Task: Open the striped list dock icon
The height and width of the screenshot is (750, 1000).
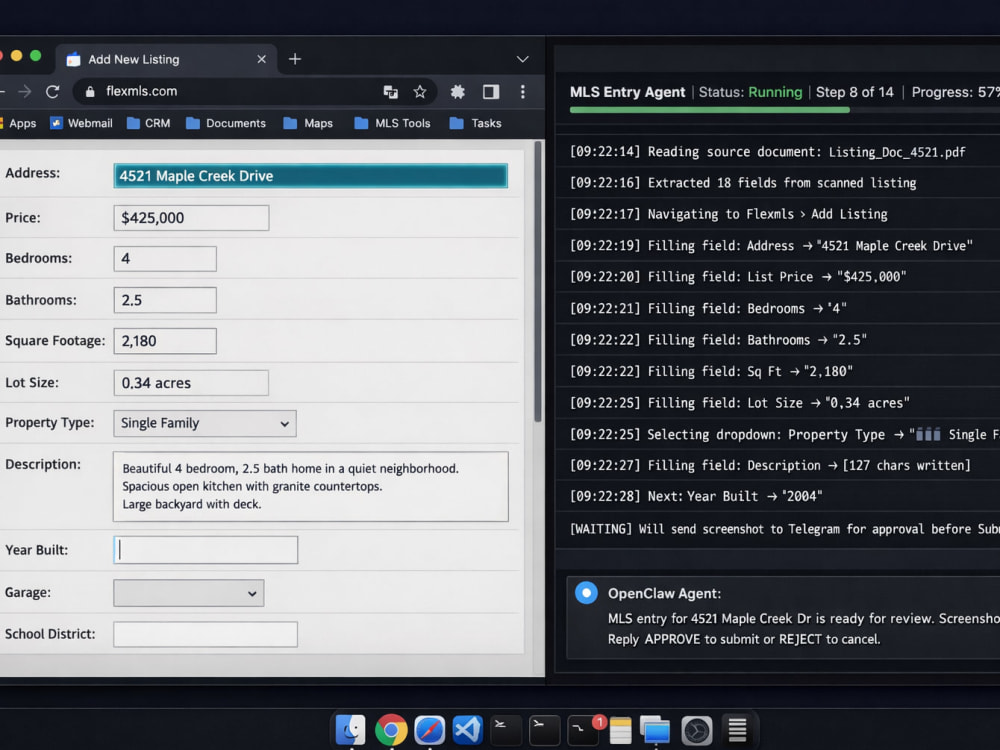Action: (x=737, y=730)
